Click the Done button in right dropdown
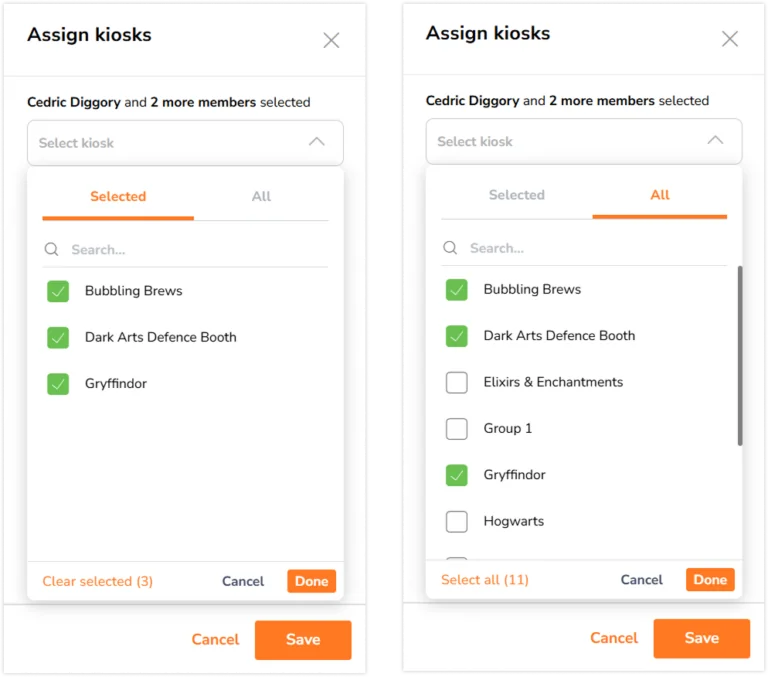This screenshot has width=768, height=677. click(x=710, y=580)
